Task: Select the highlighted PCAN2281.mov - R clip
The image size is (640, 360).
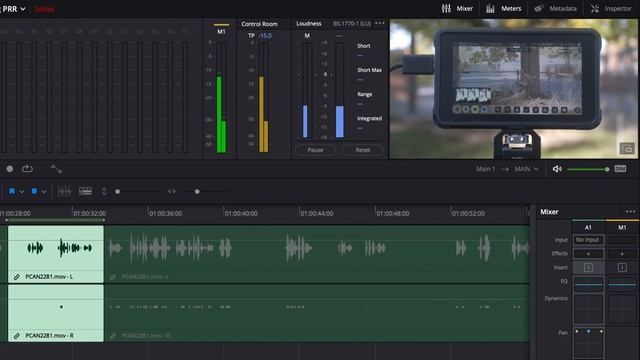Action: [56, 313]
